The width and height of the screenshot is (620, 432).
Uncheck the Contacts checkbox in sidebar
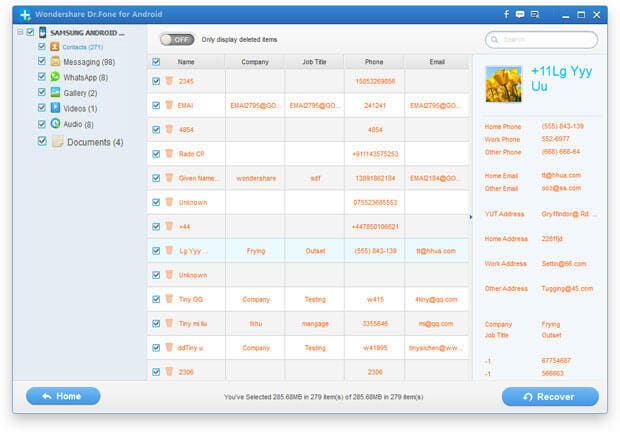pos(42,46)
